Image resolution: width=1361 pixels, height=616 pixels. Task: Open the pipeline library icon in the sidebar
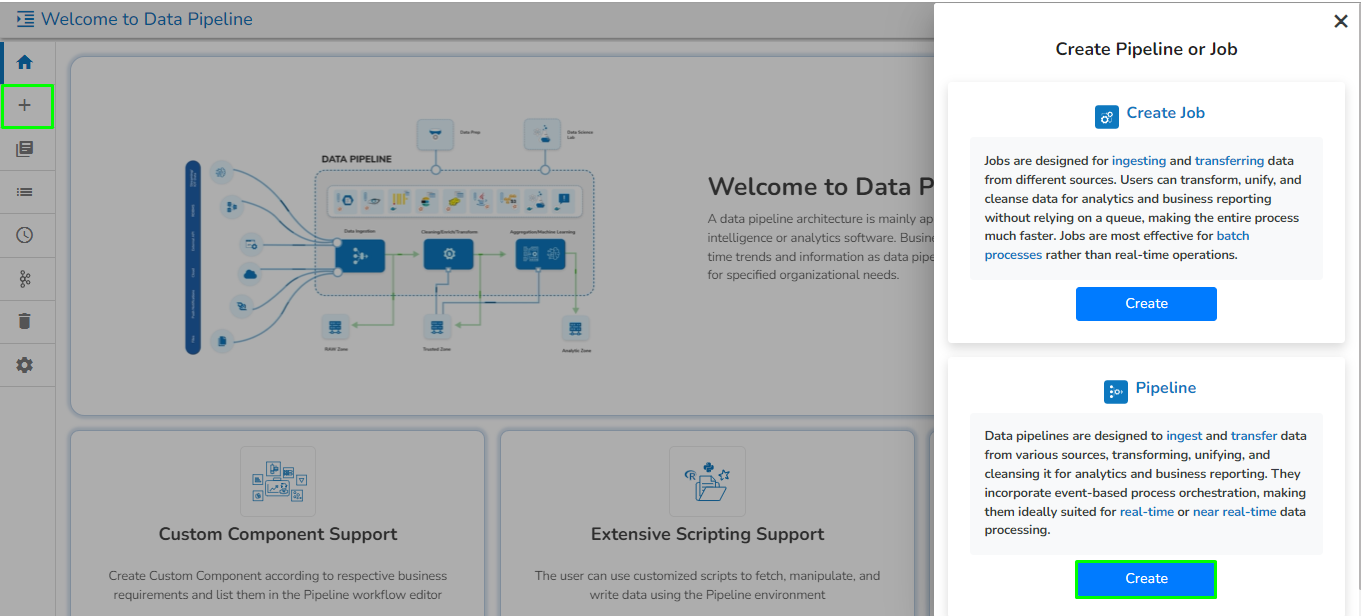coord(25,149)
